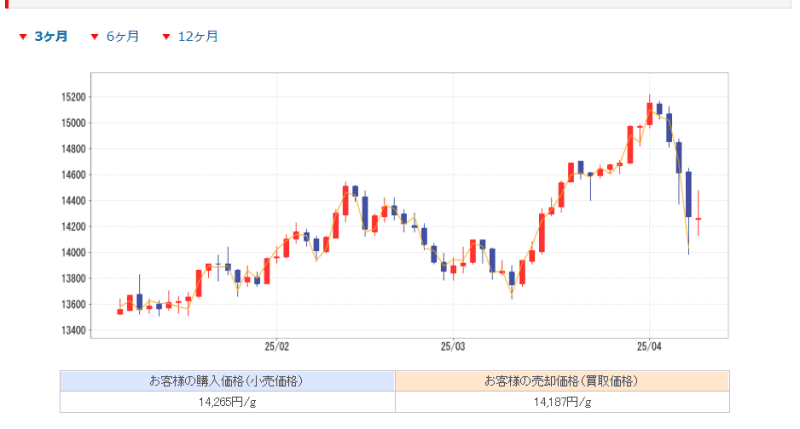Click the last red candlestick on the chart
The width and height of the screenshot is (800, 429).
(x=698, y=218)
